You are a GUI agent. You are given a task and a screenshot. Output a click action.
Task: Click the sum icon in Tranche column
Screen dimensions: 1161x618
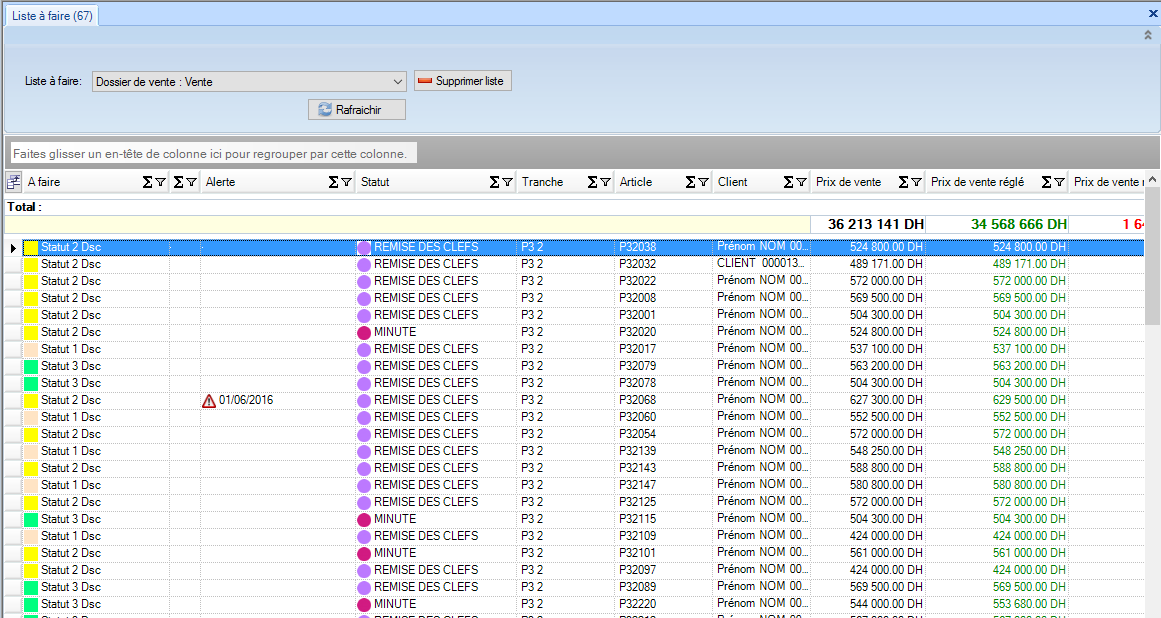[592, 182]
